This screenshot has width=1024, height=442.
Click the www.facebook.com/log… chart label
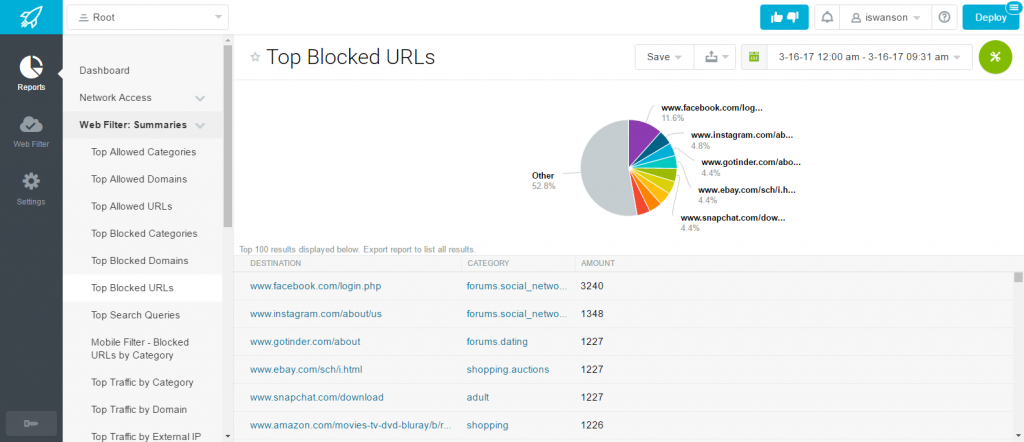point(712,113)
